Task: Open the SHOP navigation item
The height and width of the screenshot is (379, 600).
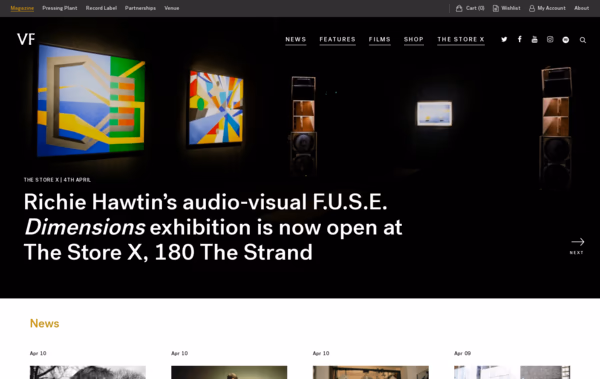Action: pyautogui.click(x=414, y=39)
